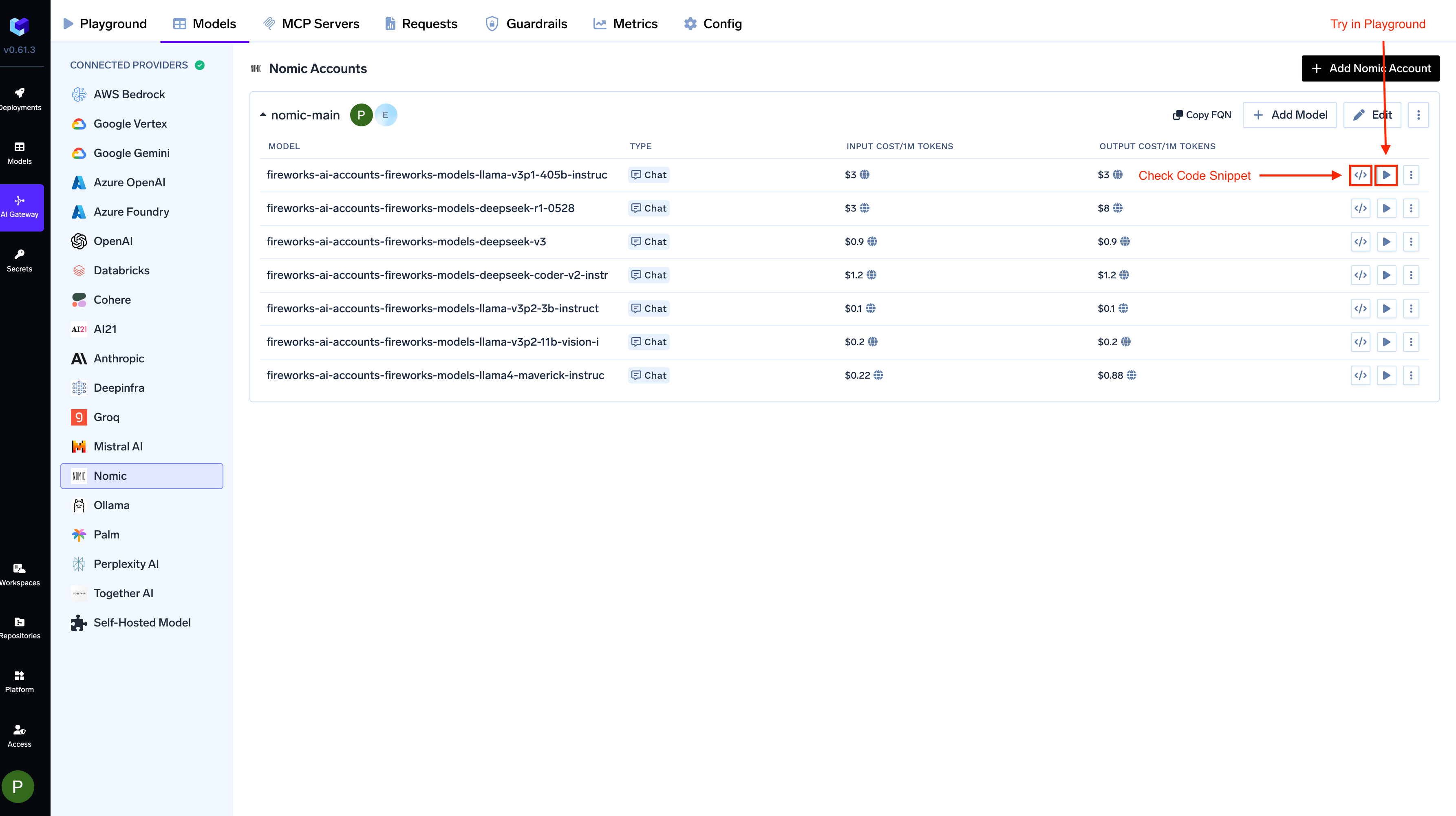Click the user avatar P at bottom

click(x=18, y=786)
